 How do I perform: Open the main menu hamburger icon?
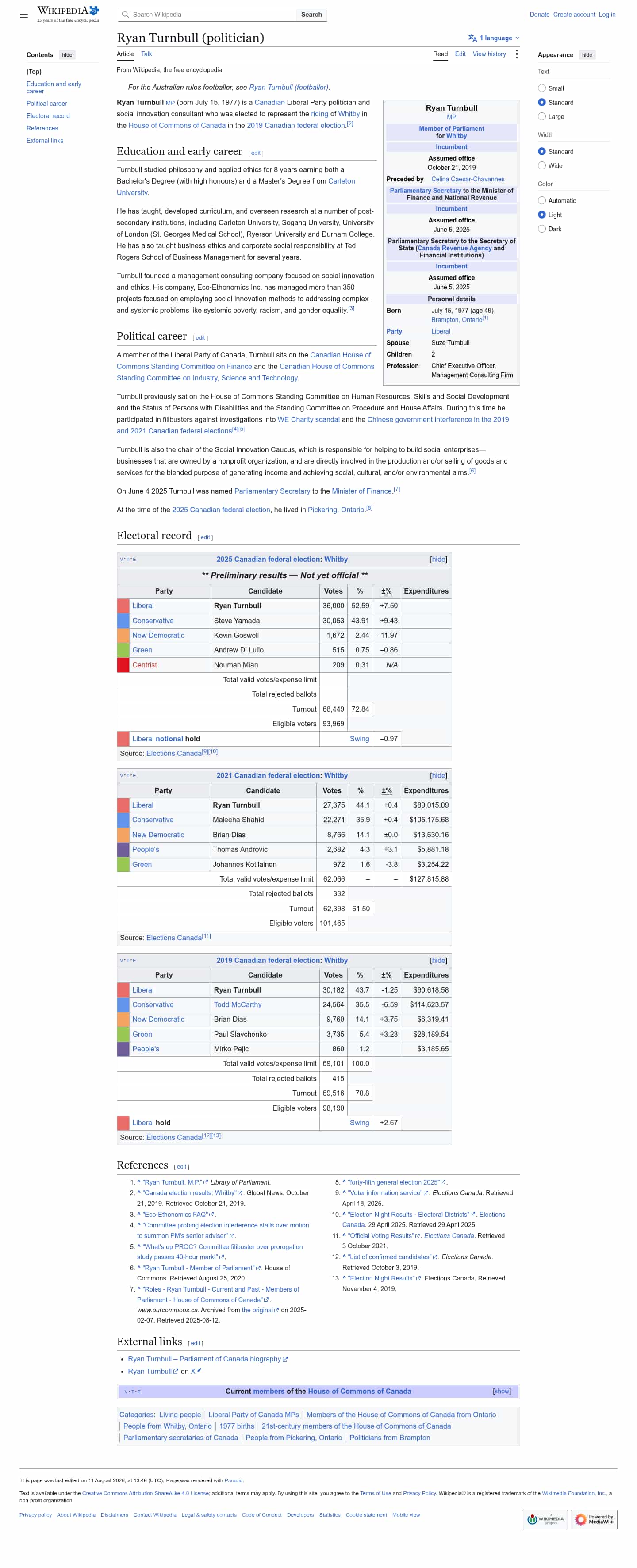point(24,15)
